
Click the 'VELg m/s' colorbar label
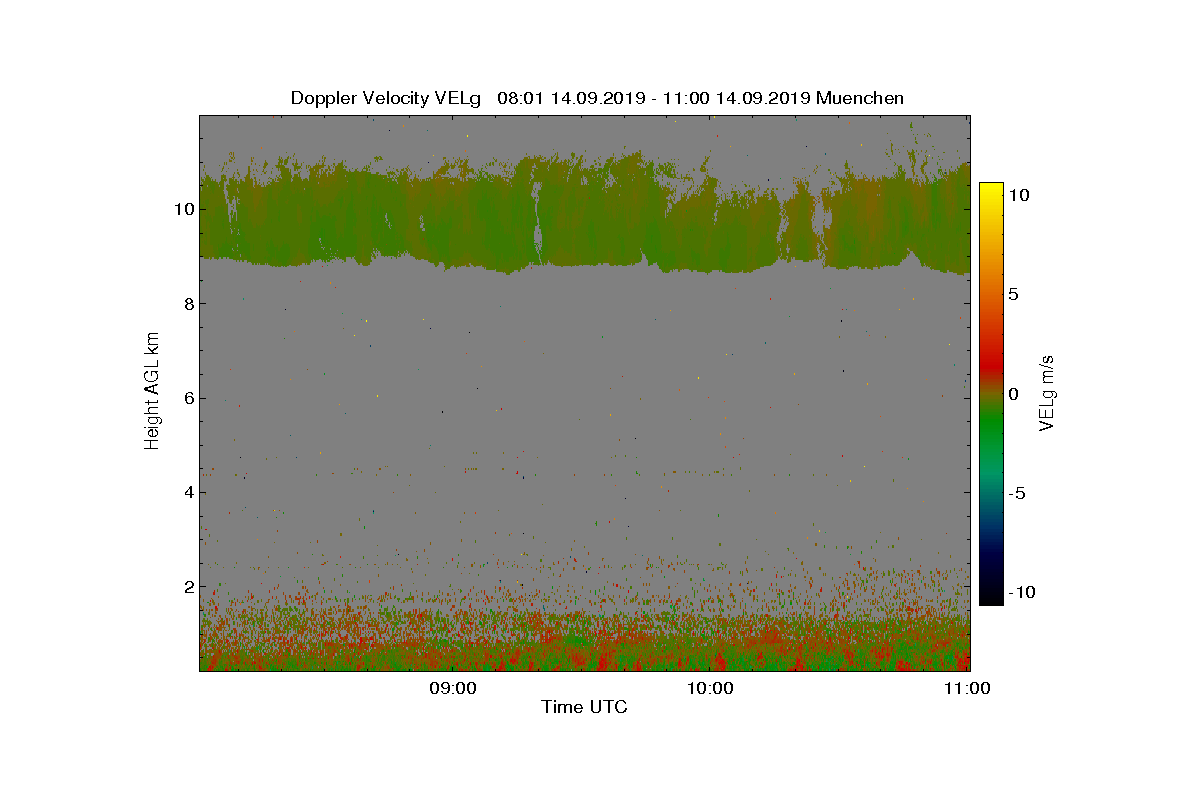coord(1046,393)
